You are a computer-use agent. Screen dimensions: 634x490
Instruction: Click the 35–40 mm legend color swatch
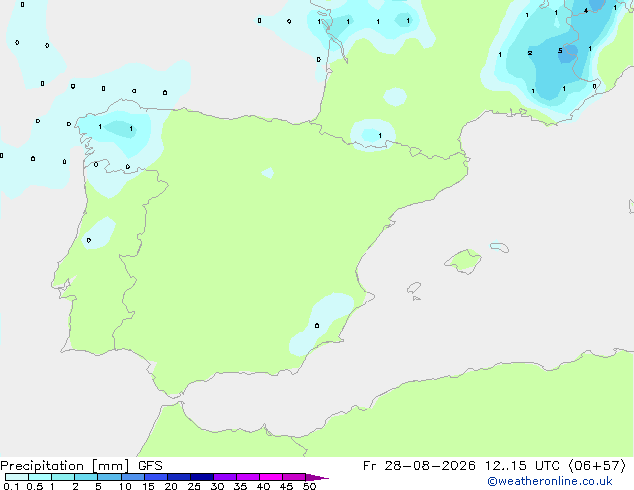(248, 477)
